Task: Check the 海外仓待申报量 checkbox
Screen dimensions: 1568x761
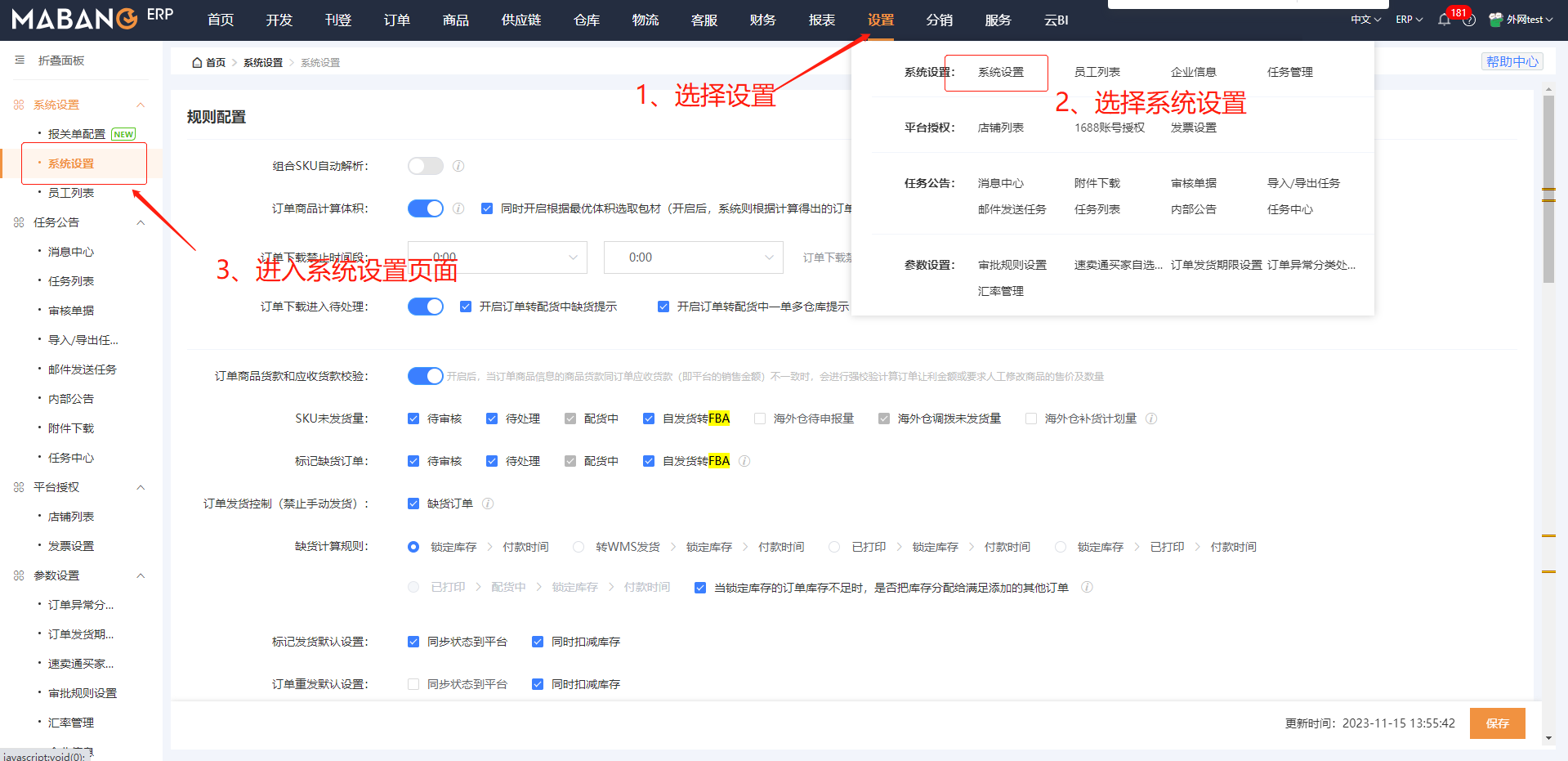Action: point(760,419)
